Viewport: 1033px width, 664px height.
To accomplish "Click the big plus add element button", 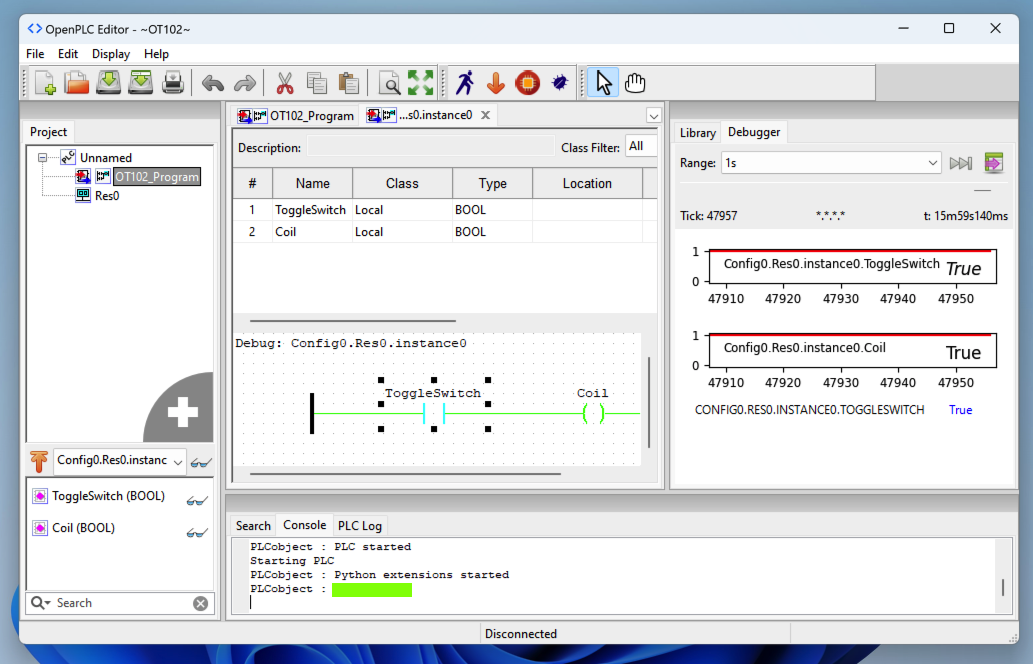I will point(182,412).
